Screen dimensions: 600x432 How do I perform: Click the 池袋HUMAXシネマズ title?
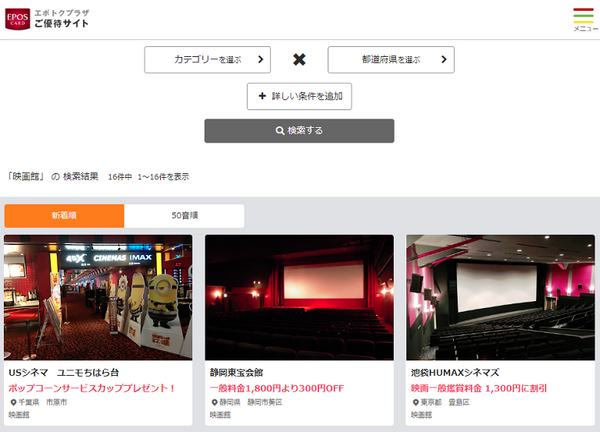(455, 373)
